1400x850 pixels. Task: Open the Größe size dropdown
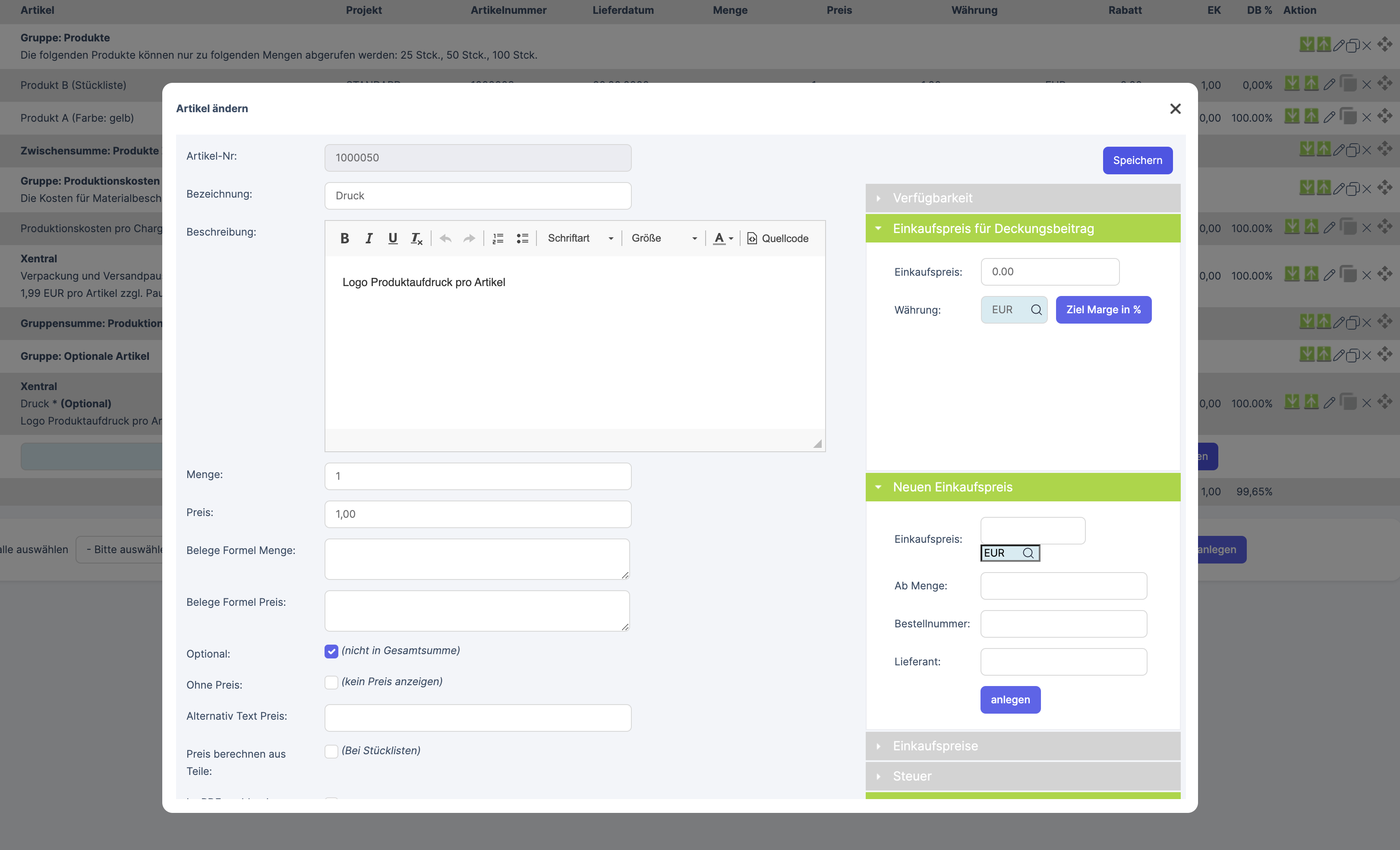[x=664, y=239]
